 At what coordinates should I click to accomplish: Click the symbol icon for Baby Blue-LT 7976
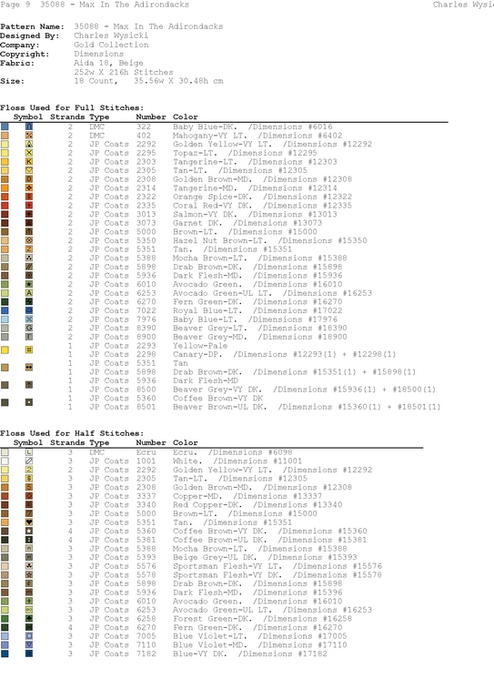[x=29, y=319]
